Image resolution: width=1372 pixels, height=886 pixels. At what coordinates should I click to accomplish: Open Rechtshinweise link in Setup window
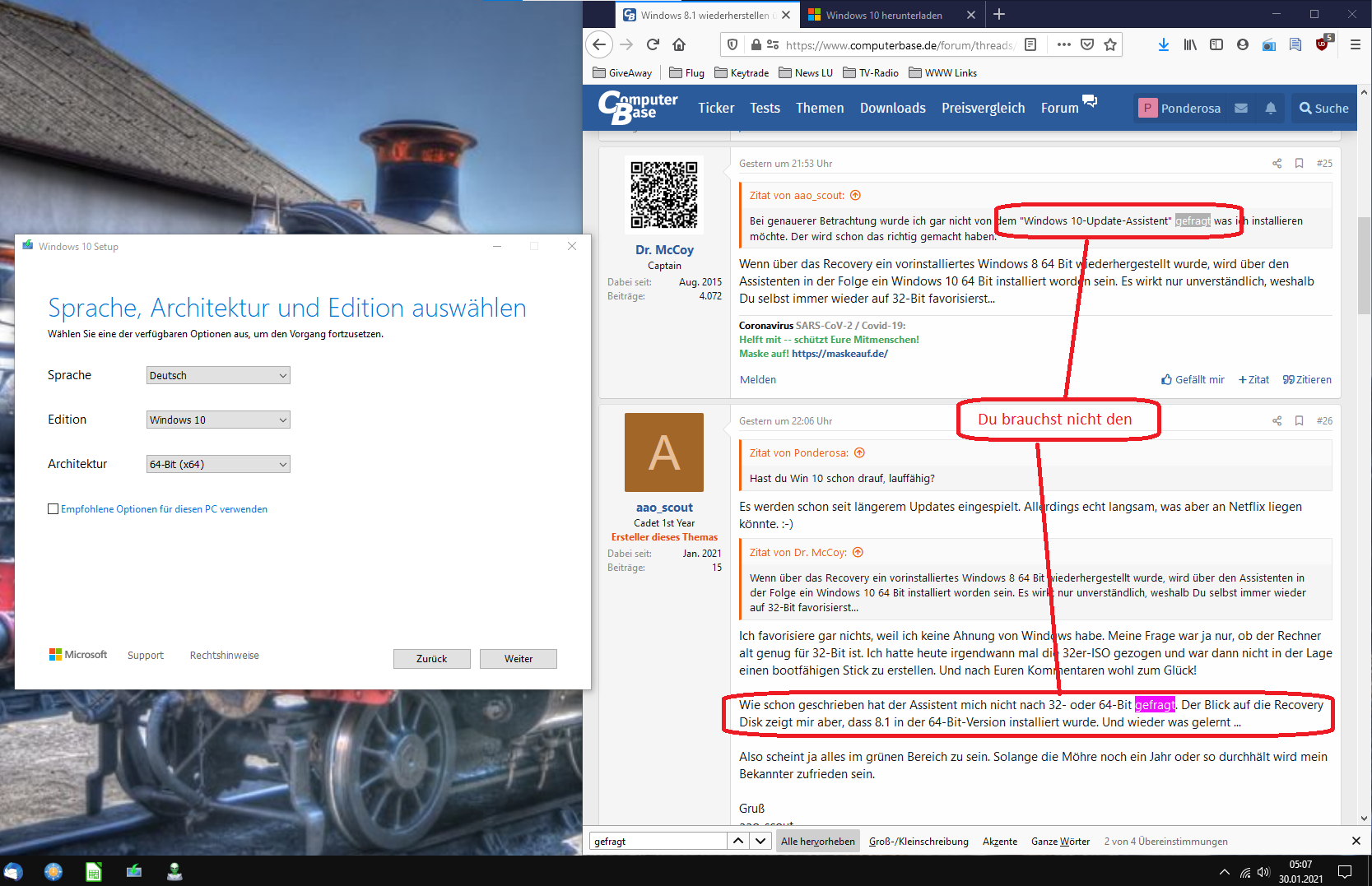225,656
